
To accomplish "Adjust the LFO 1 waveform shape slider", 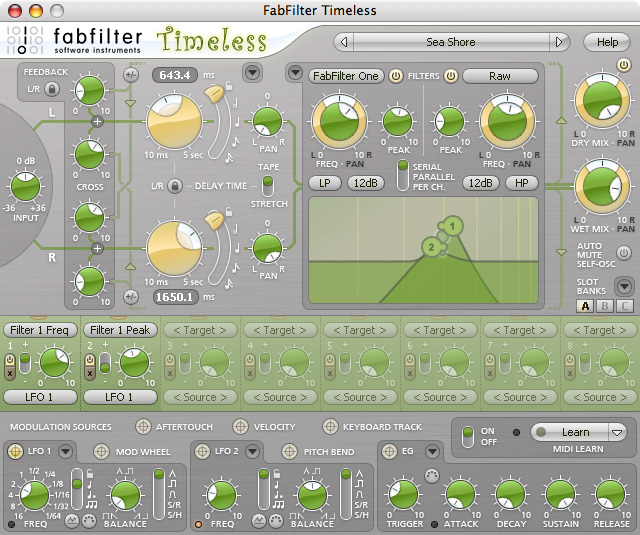I will pos(158,493).
